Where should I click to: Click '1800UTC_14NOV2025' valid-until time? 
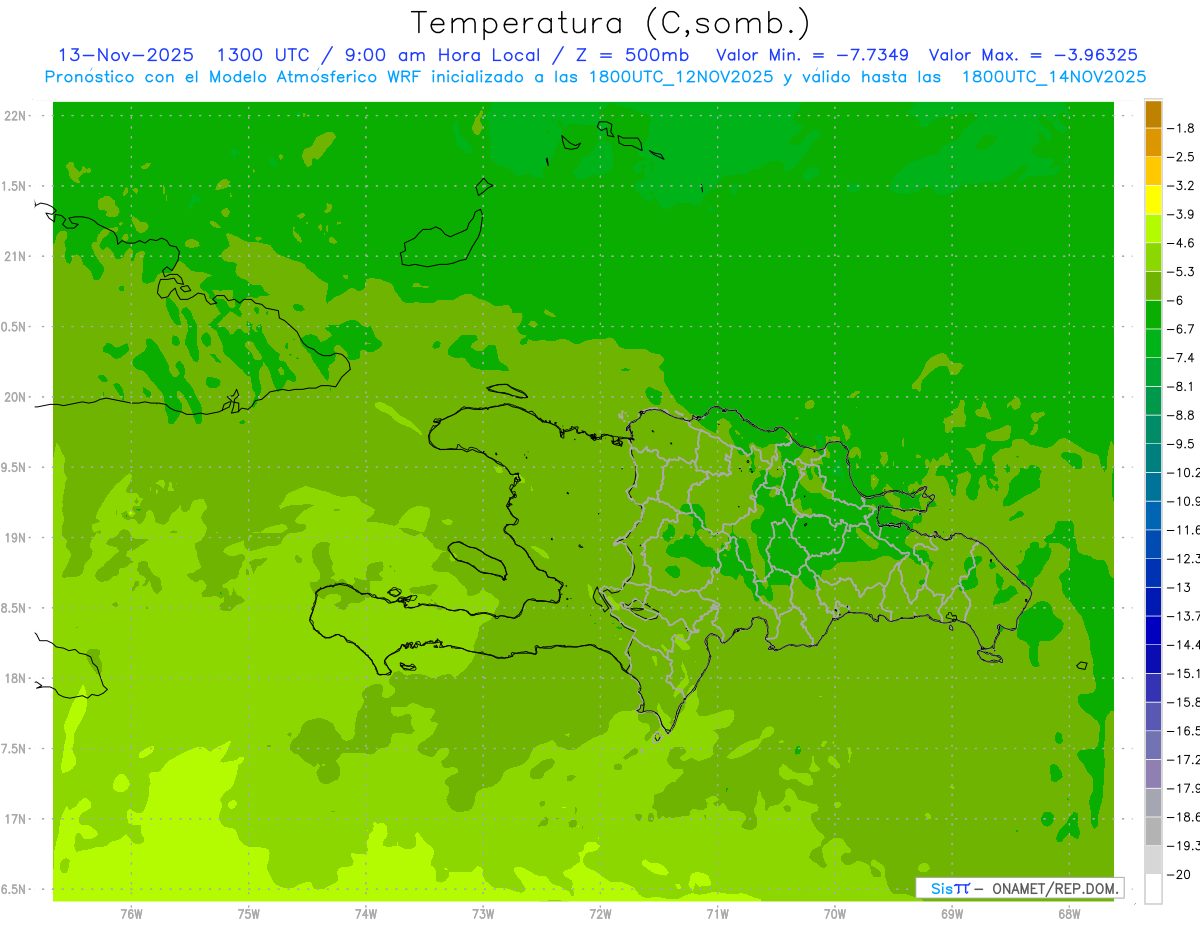point(1053,77)
